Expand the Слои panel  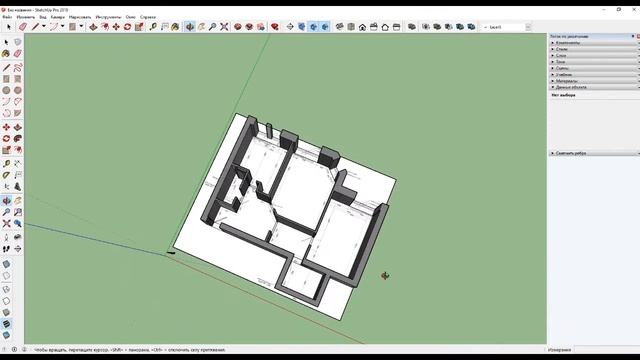[x=594, y=56]
